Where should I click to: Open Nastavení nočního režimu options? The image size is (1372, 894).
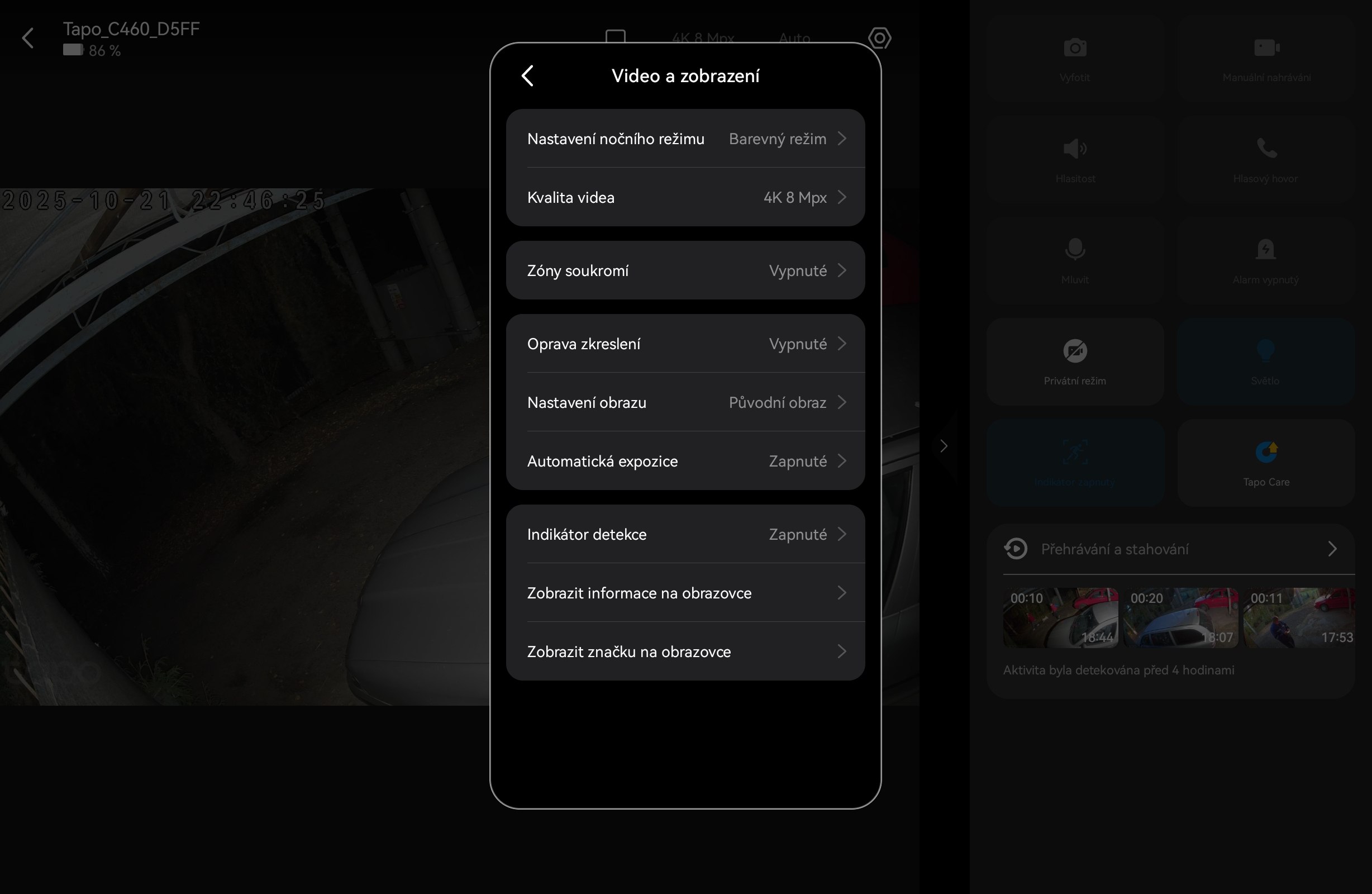pos(685,139)
